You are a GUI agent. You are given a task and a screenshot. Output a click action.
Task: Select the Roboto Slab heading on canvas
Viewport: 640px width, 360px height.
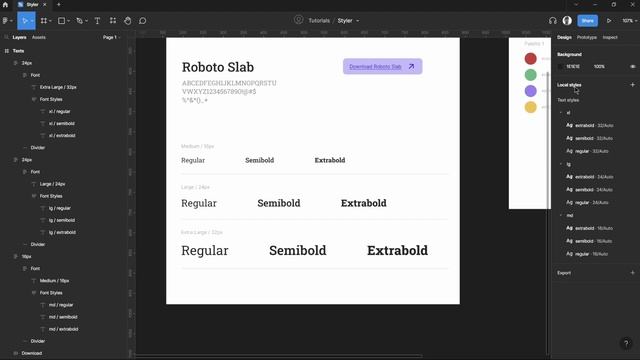coord(218,67)
